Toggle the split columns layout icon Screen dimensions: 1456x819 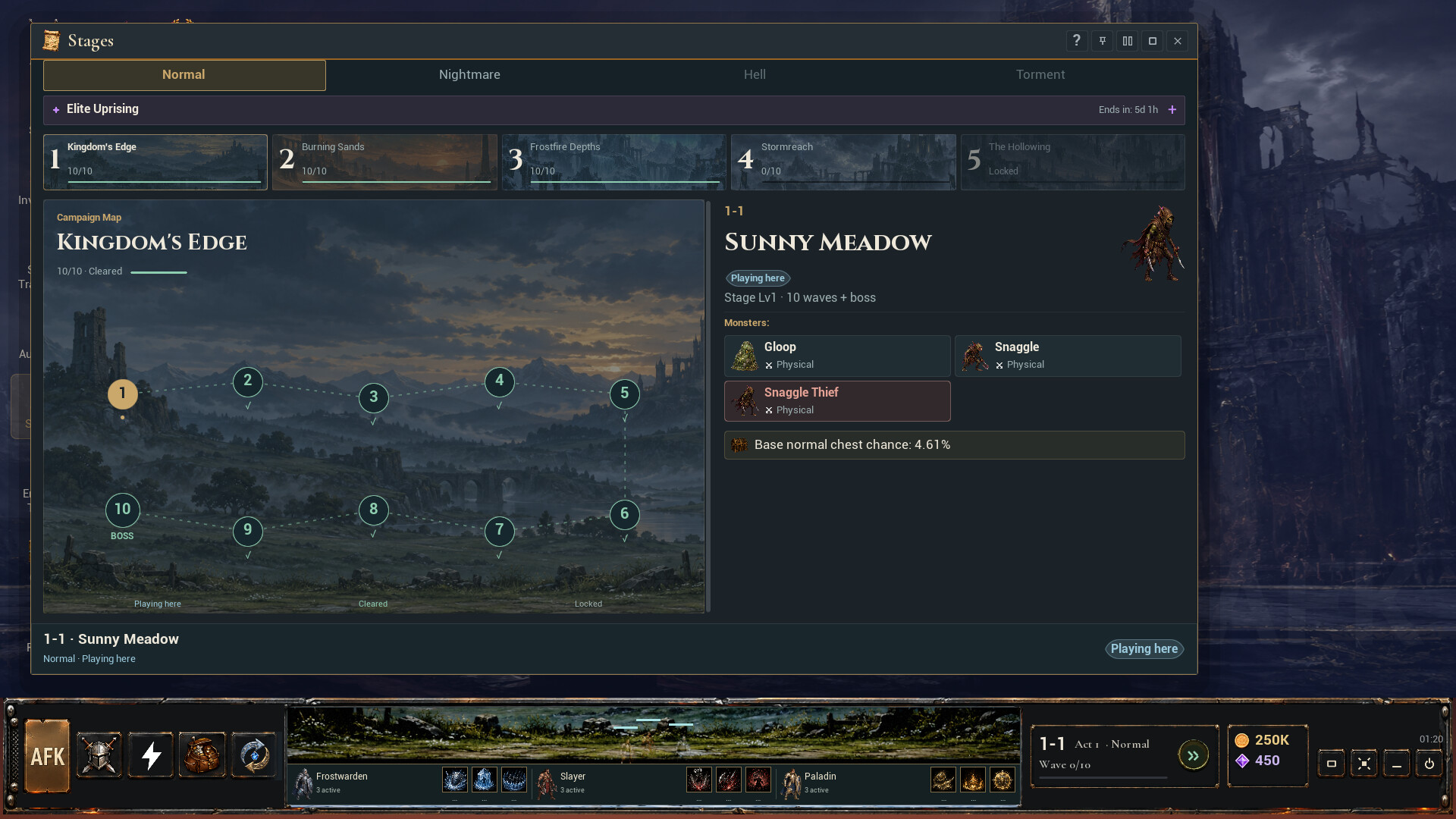point(1128,41)
